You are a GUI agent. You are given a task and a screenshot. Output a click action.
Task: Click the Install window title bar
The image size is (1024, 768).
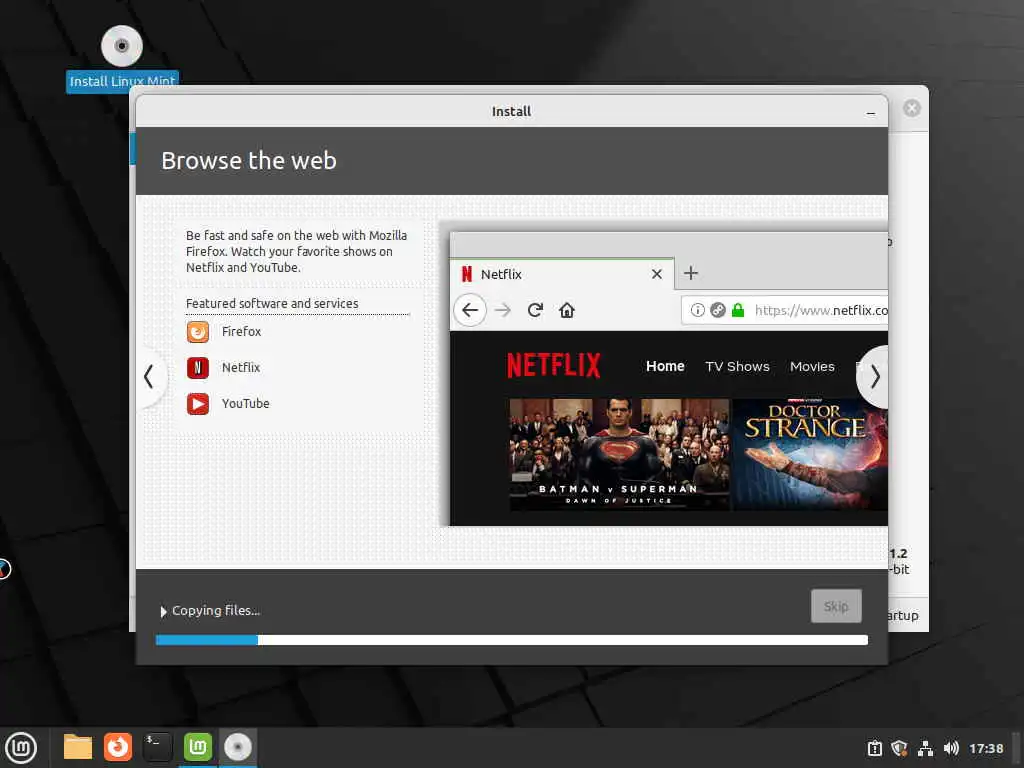tap(511, 112)
